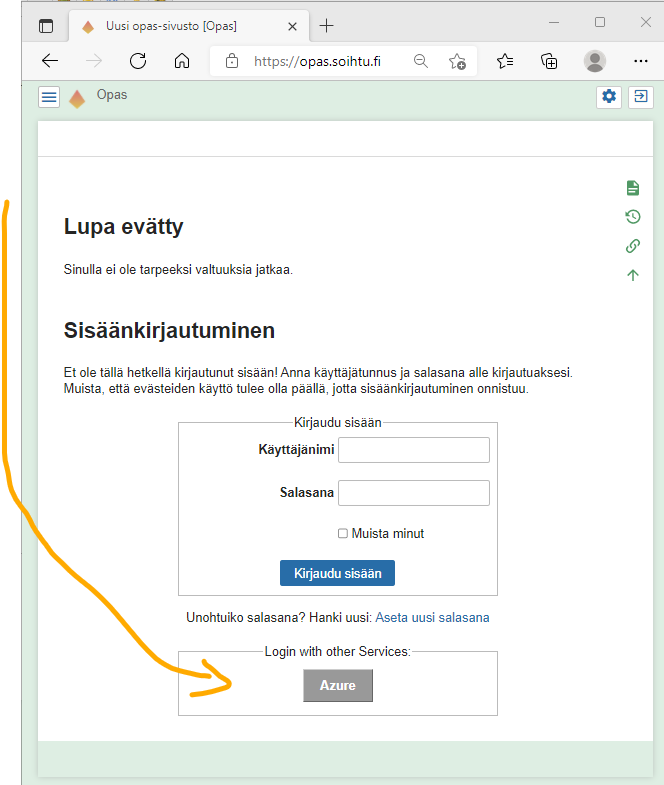Open a new browser tab with plus
The width and height of the screenshot is (664, 785).
click(x=326, y=26)
